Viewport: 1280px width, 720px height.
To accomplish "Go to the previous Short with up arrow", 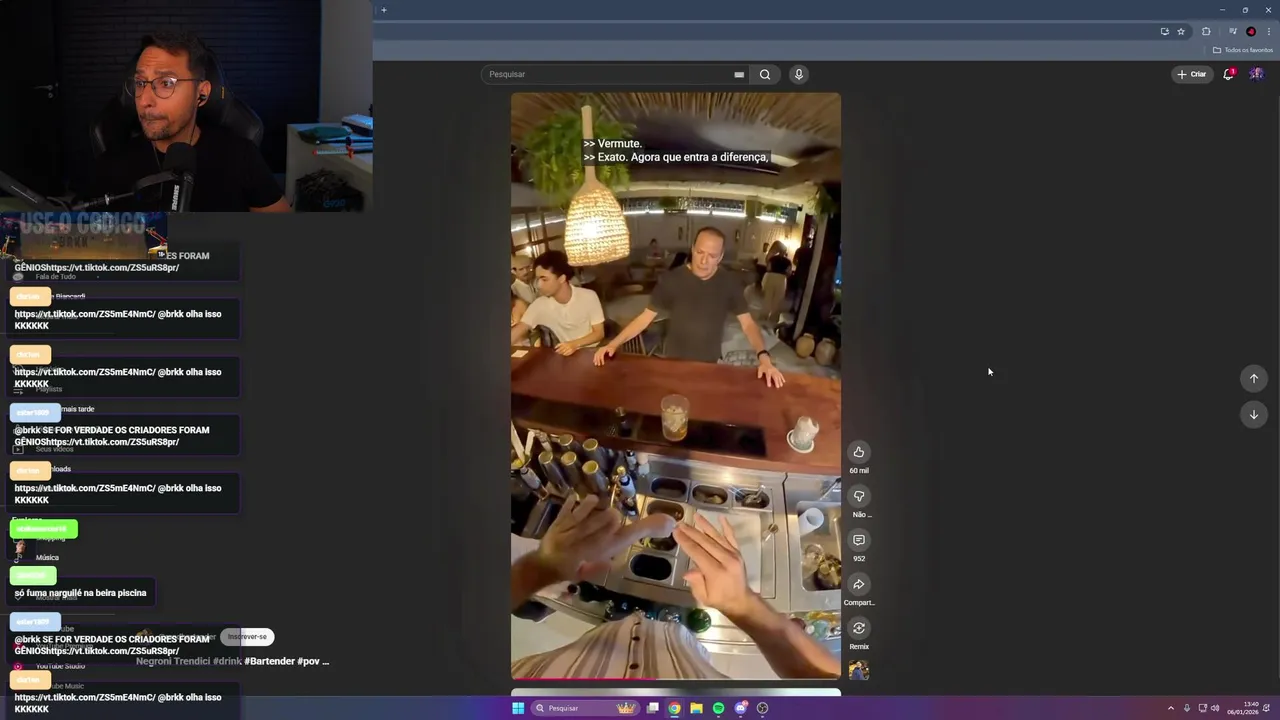I will coord(1253,378).
